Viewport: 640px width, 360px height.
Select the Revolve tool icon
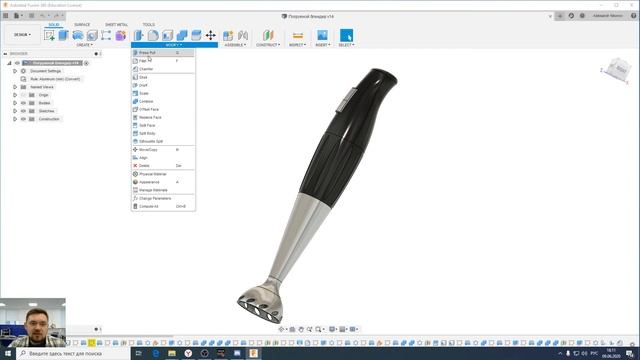coord(78,36)
